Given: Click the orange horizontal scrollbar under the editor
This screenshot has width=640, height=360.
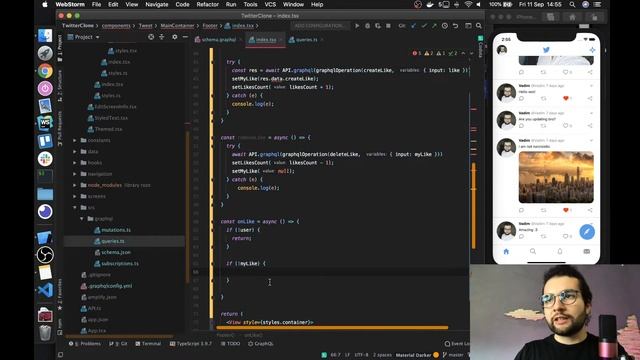Looking at the screenshot, I should [332, 327].
